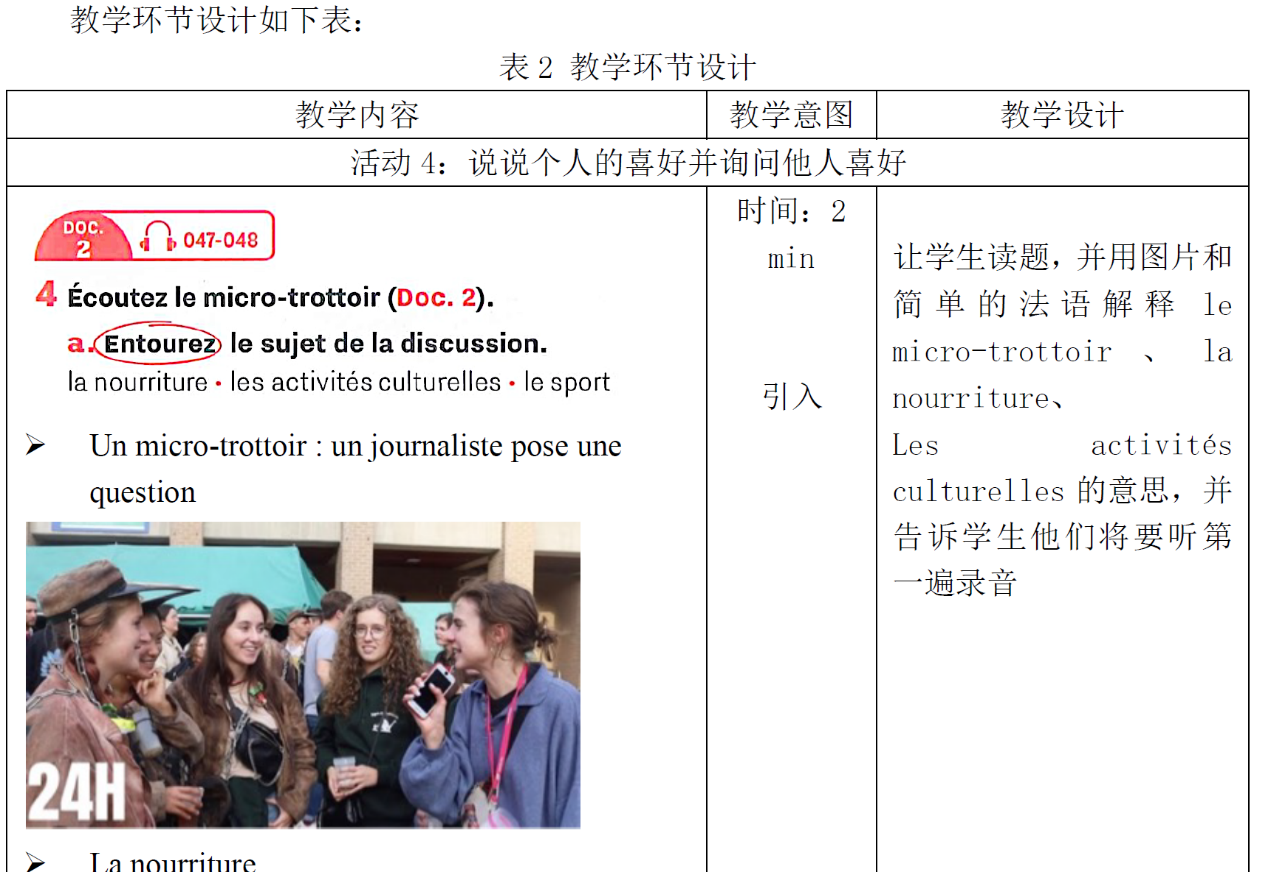The width and height of the screenshot is (1271, 872).
Task: Click the 24H logo in the photo
Action: (76, 793)
